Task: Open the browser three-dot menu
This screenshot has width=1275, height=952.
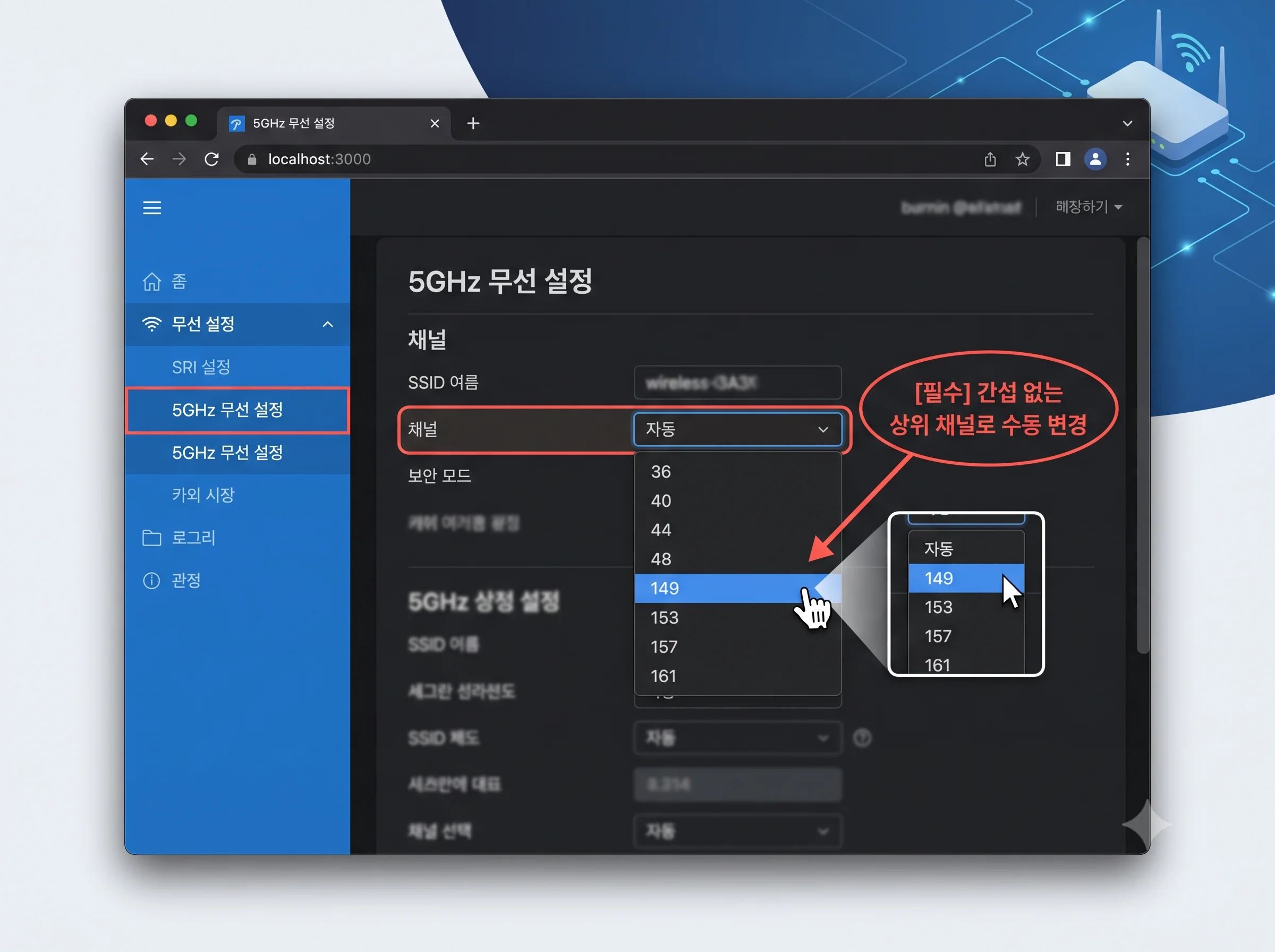Action: tap(1127, 159)
